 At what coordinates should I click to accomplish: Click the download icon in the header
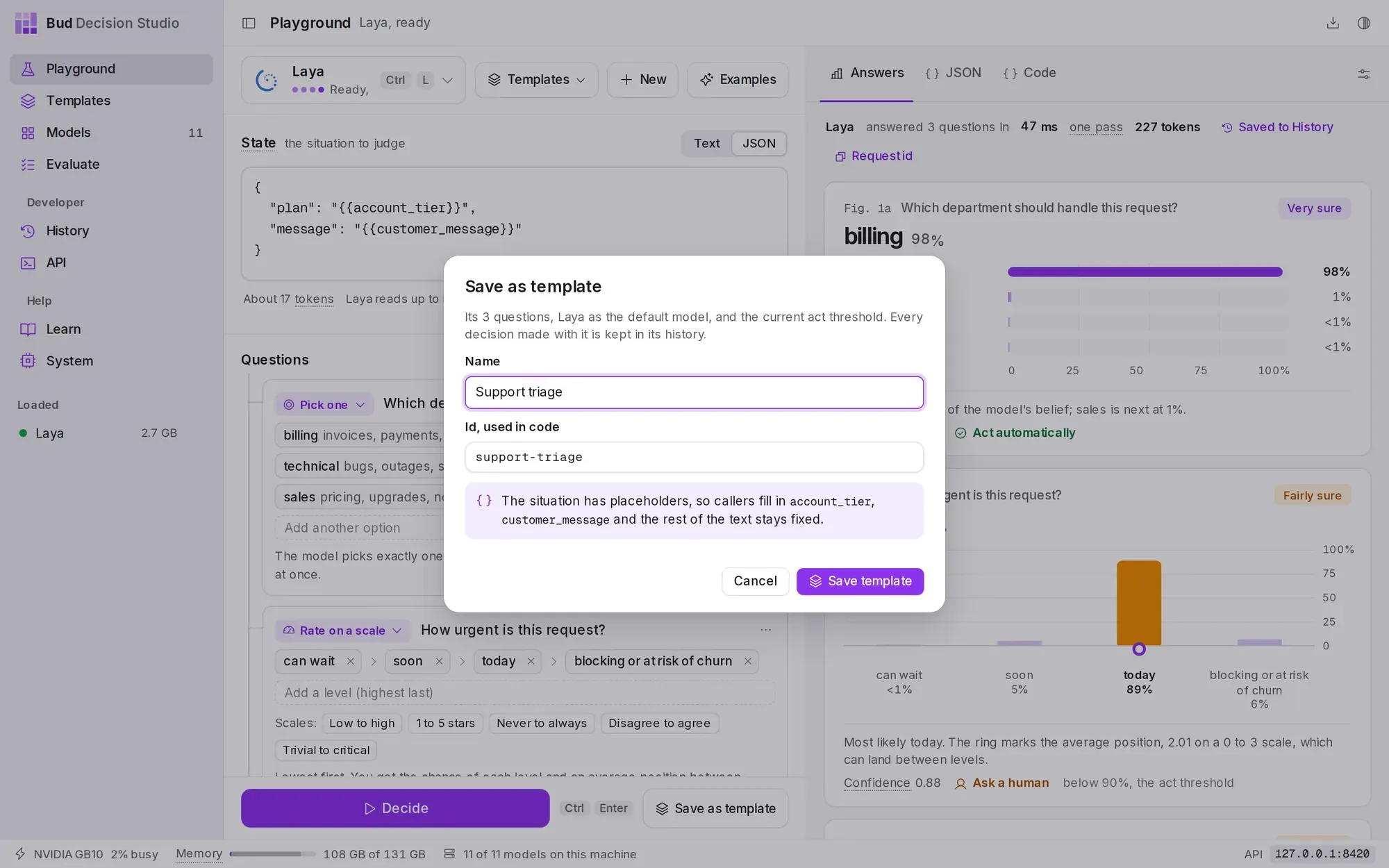(1333, 23)
